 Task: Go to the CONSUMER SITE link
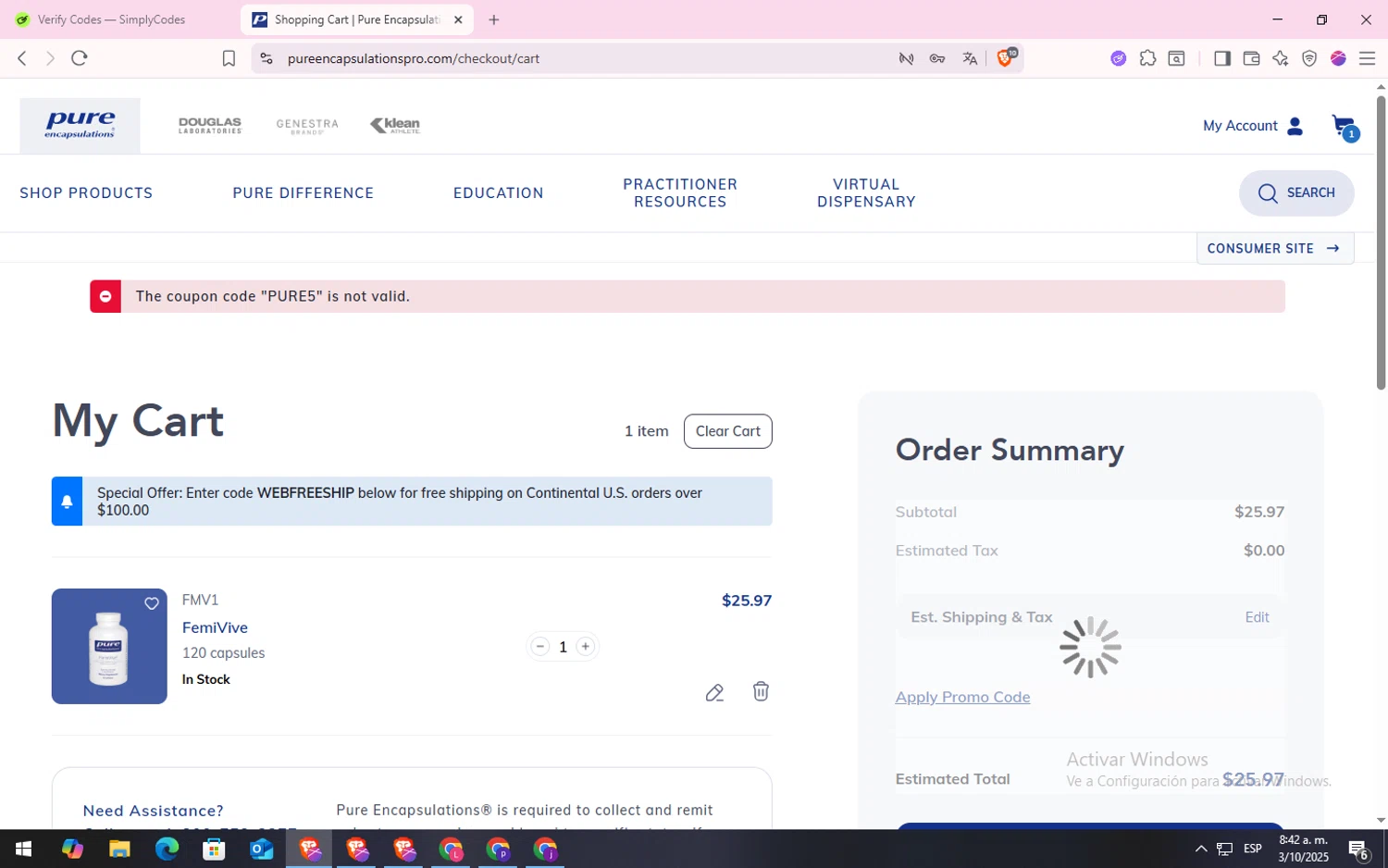coord(1274,248)
